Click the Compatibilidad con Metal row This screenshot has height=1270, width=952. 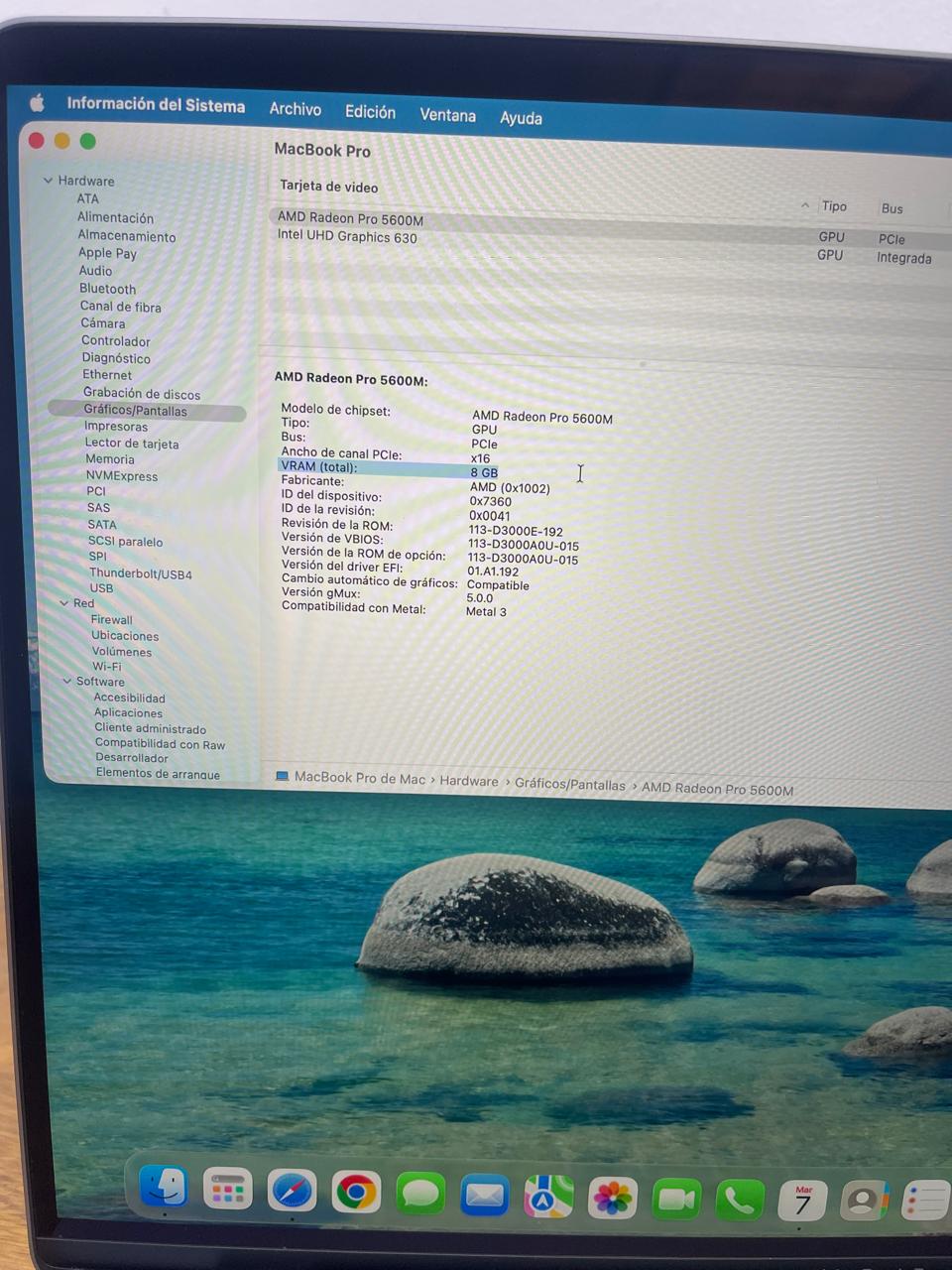click(394, 609)
